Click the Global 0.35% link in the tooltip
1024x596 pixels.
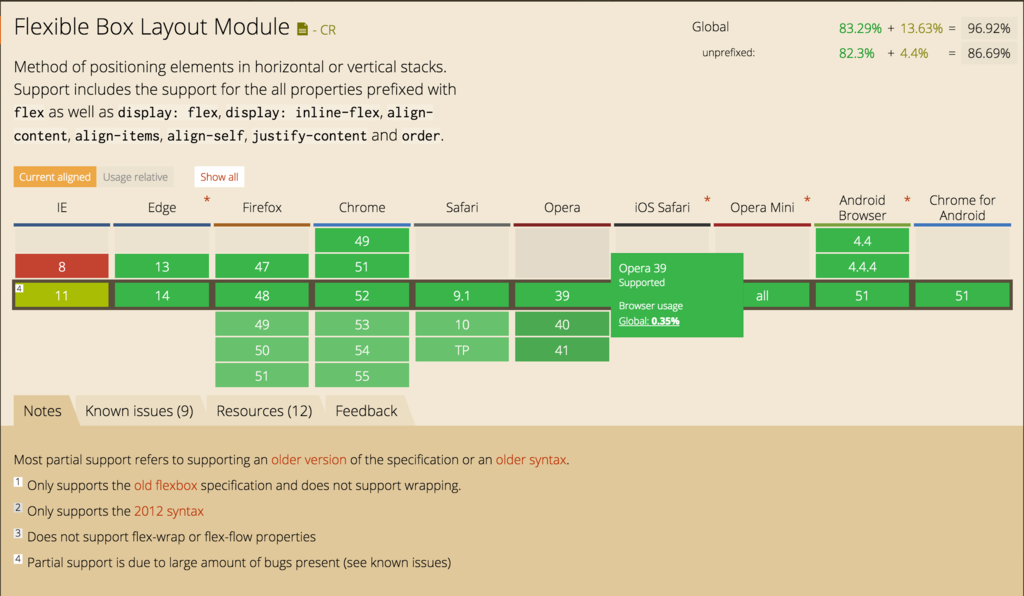click(650, 321)
